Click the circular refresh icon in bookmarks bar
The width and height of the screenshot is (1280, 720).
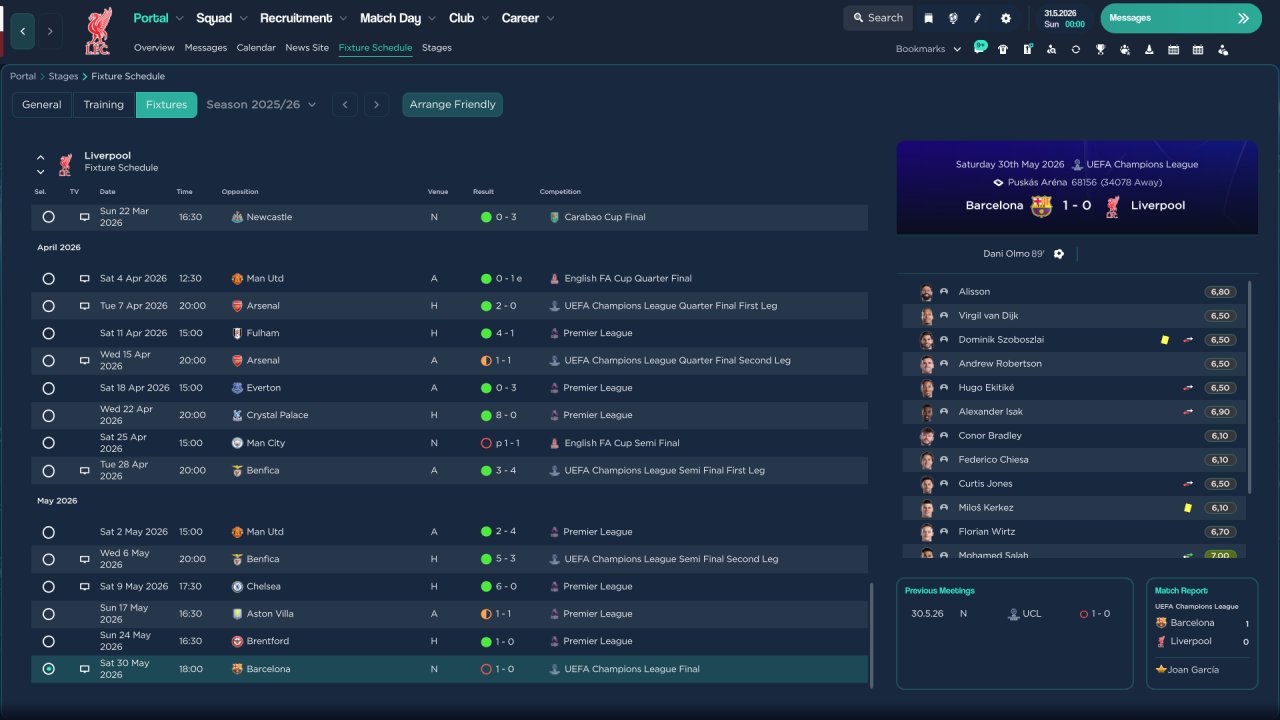1076,49
